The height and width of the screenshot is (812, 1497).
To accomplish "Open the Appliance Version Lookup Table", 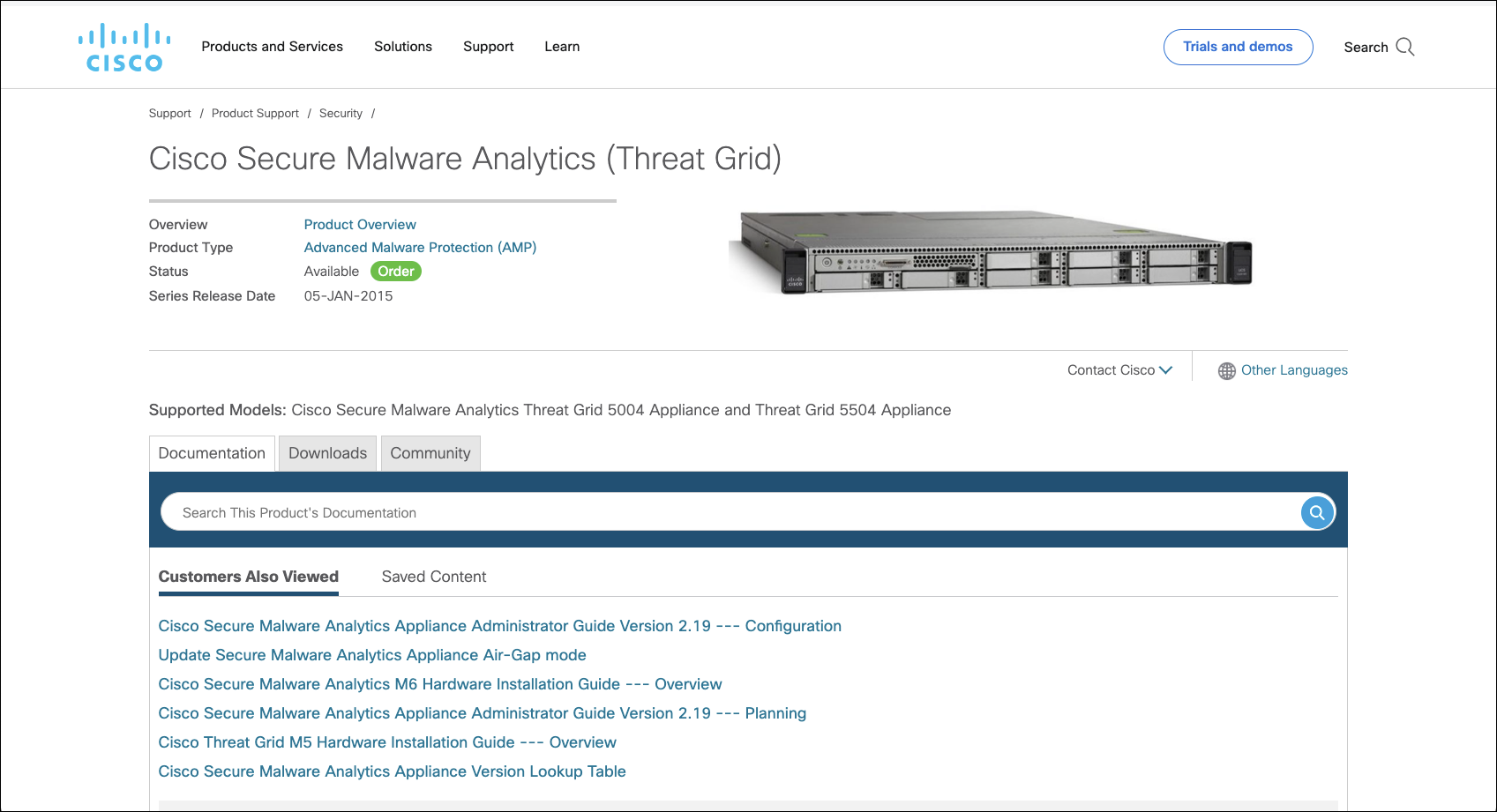I will click(x=392, y=771).
